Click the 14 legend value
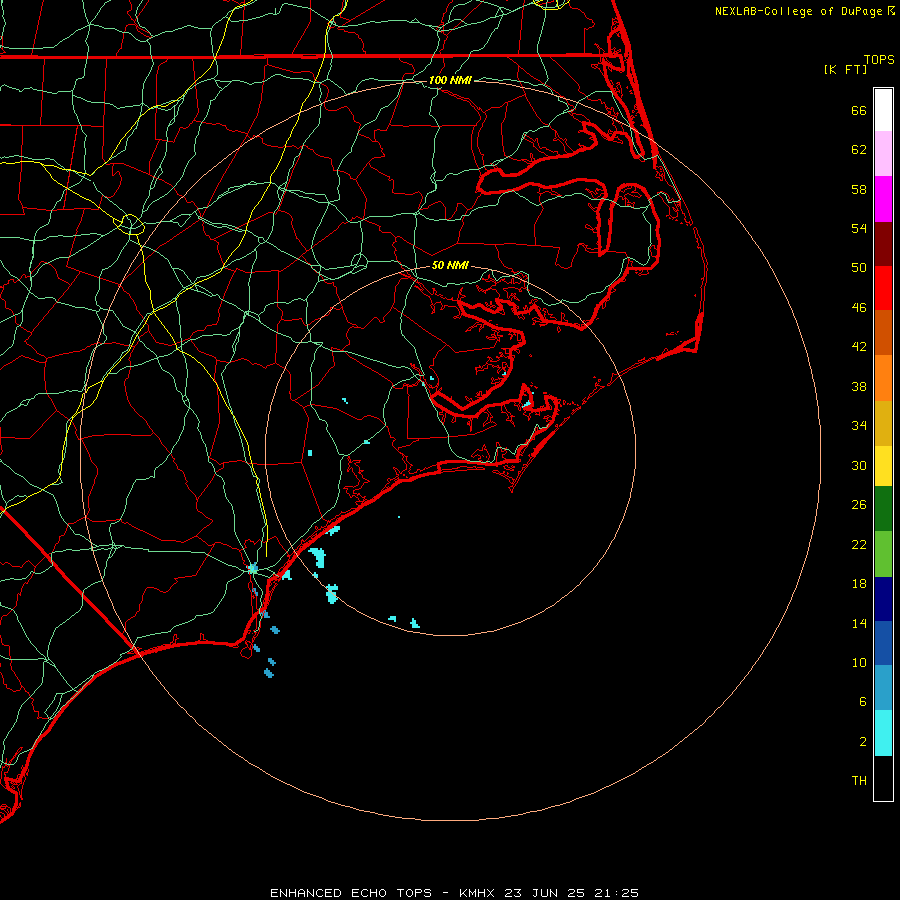The width and height of the screenshot is (900, 900). 859,623
